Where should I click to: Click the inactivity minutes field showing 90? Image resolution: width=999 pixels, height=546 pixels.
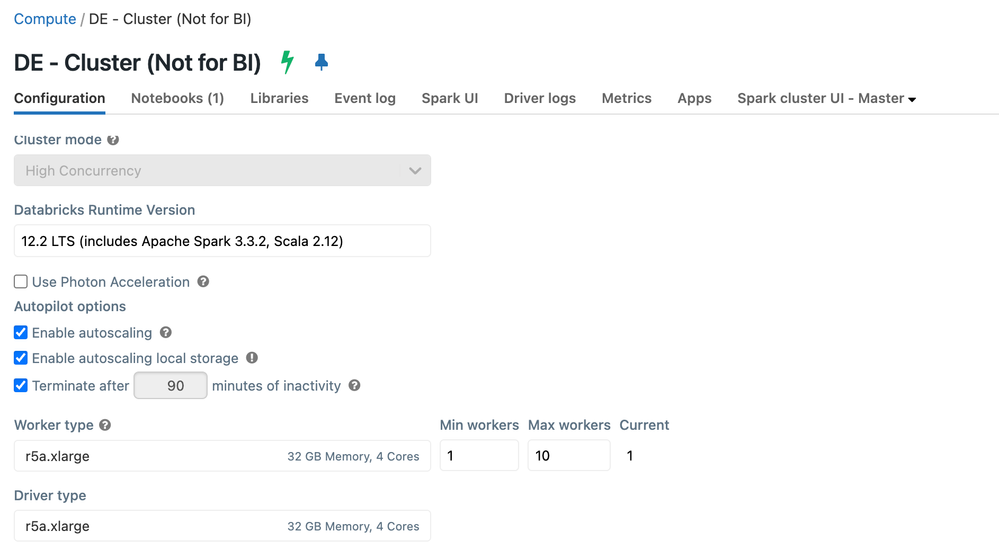[171, 386]
